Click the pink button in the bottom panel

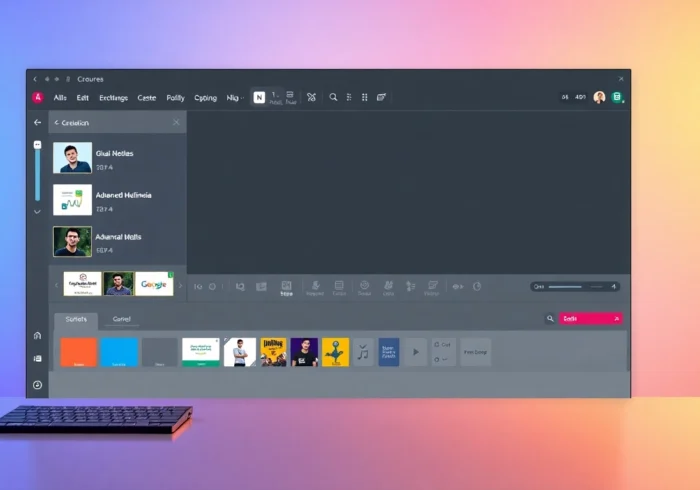591,319
